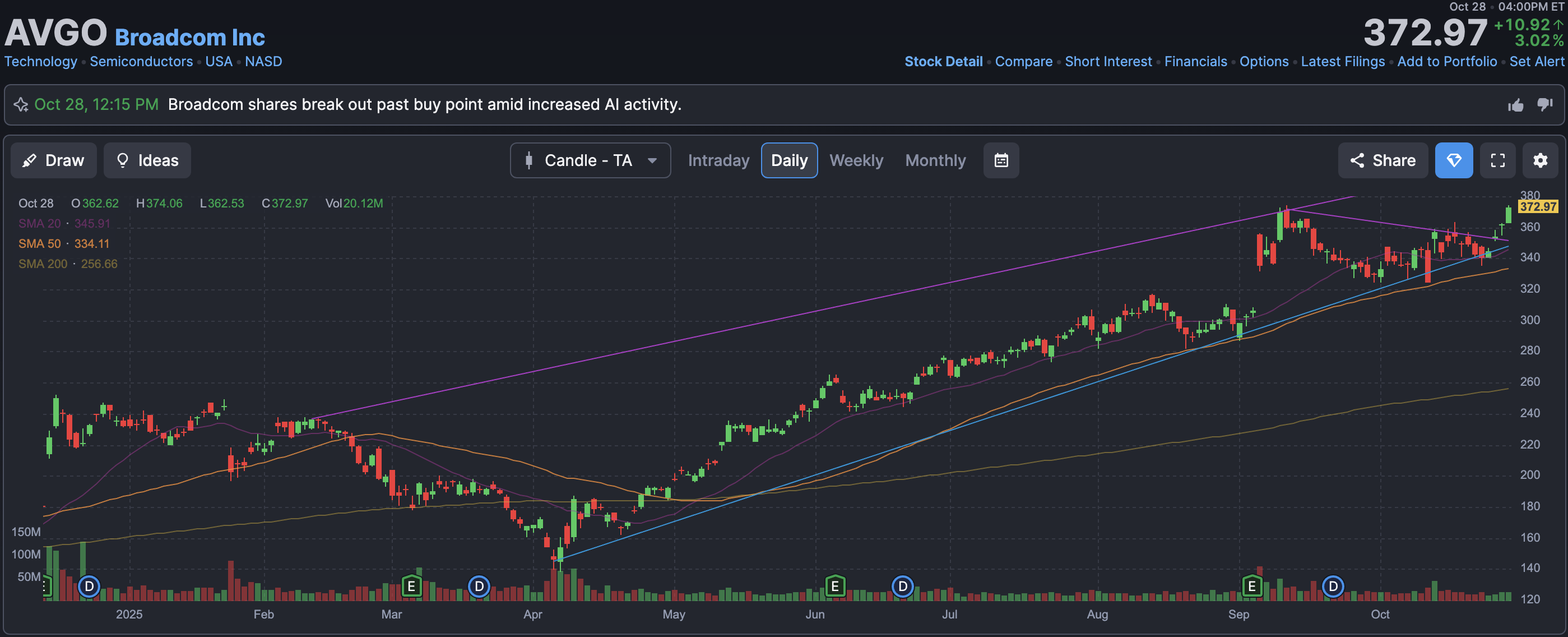Open the calendar date range picker
Screen dimensions: 1568x637
coord(1001,161)
